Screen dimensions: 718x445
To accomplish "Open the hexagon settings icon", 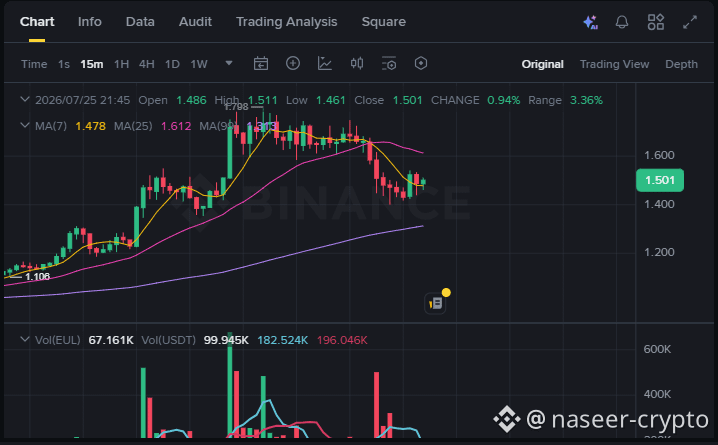I will (421, 63).
